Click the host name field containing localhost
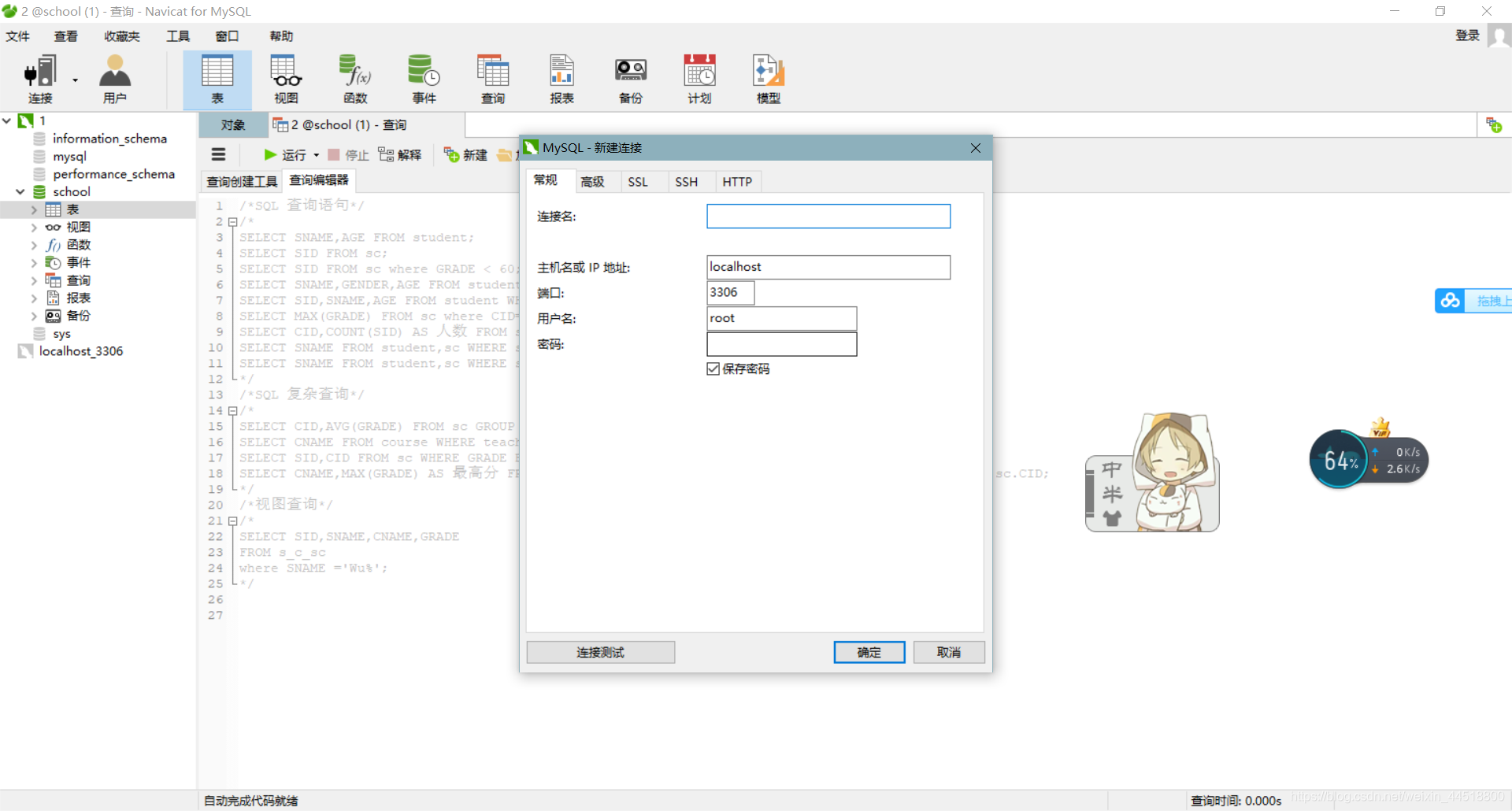1512x811 pixels. [828, 267]
